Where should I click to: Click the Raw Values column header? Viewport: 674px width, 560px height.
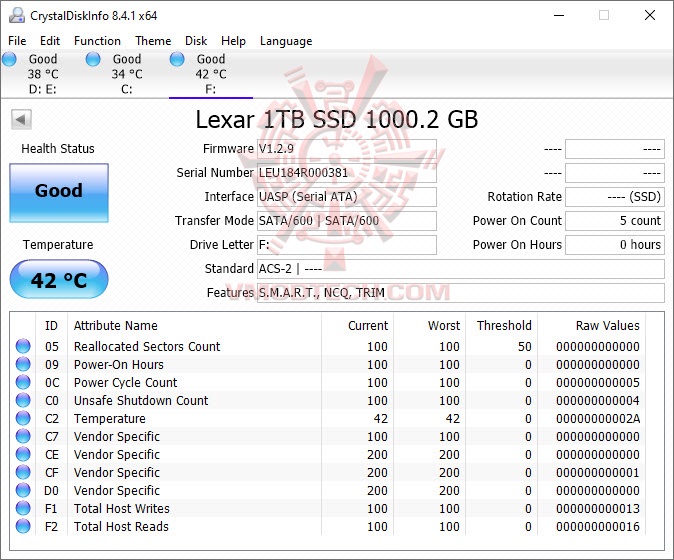(591, 325)
